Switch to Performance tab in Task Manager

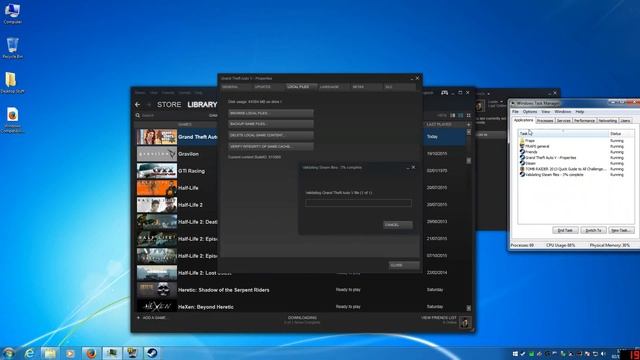point(584,121)
